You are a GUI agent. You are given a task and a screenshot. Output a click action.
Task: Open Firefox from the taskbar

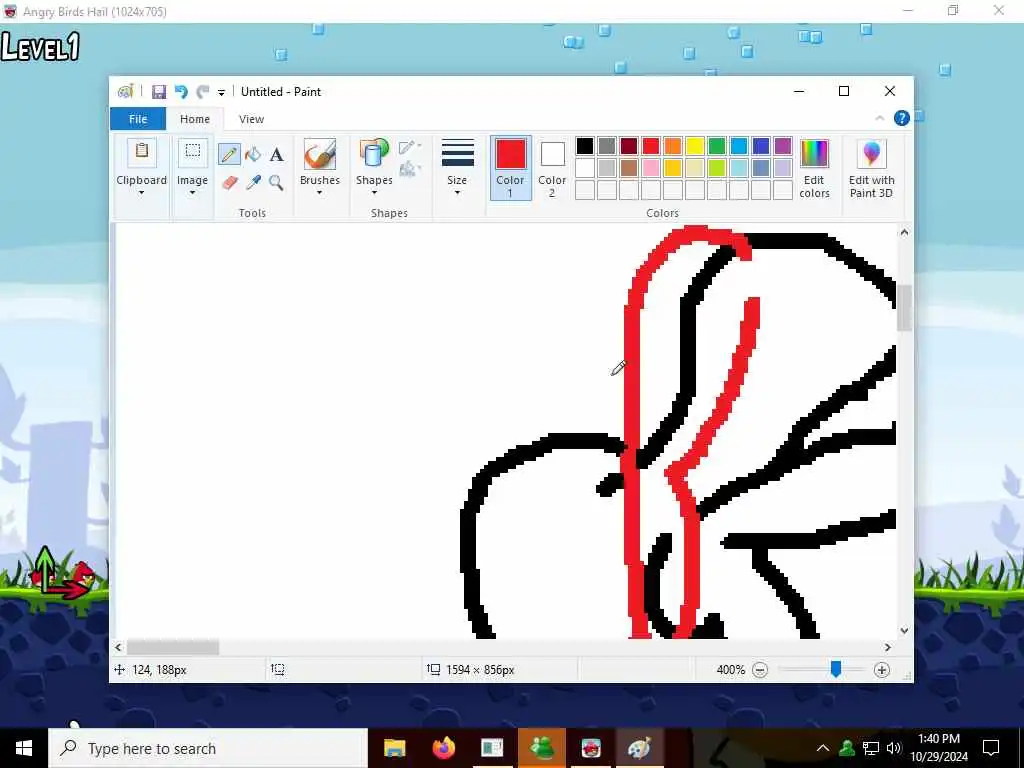click(444, 748)
